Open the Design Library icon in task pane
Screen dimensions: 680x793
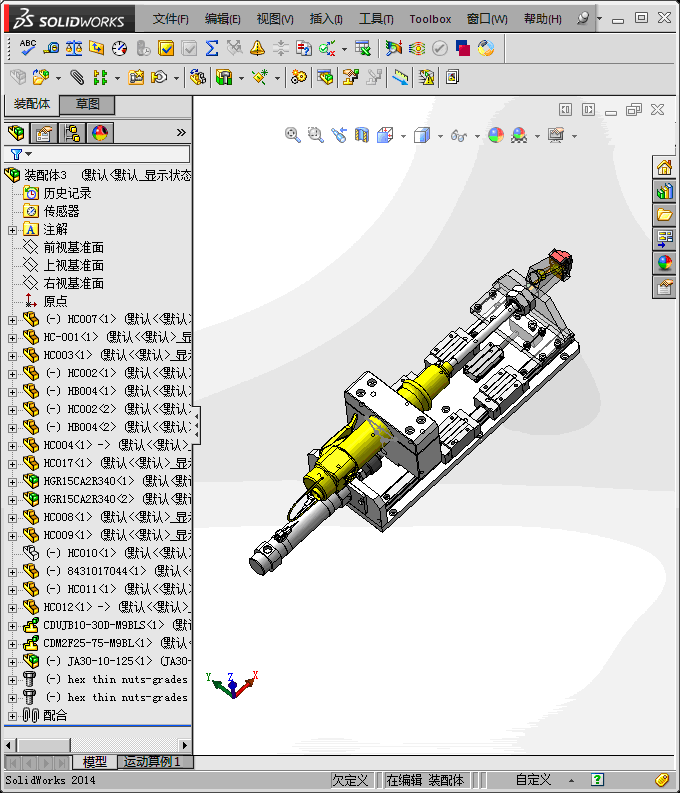664,191
